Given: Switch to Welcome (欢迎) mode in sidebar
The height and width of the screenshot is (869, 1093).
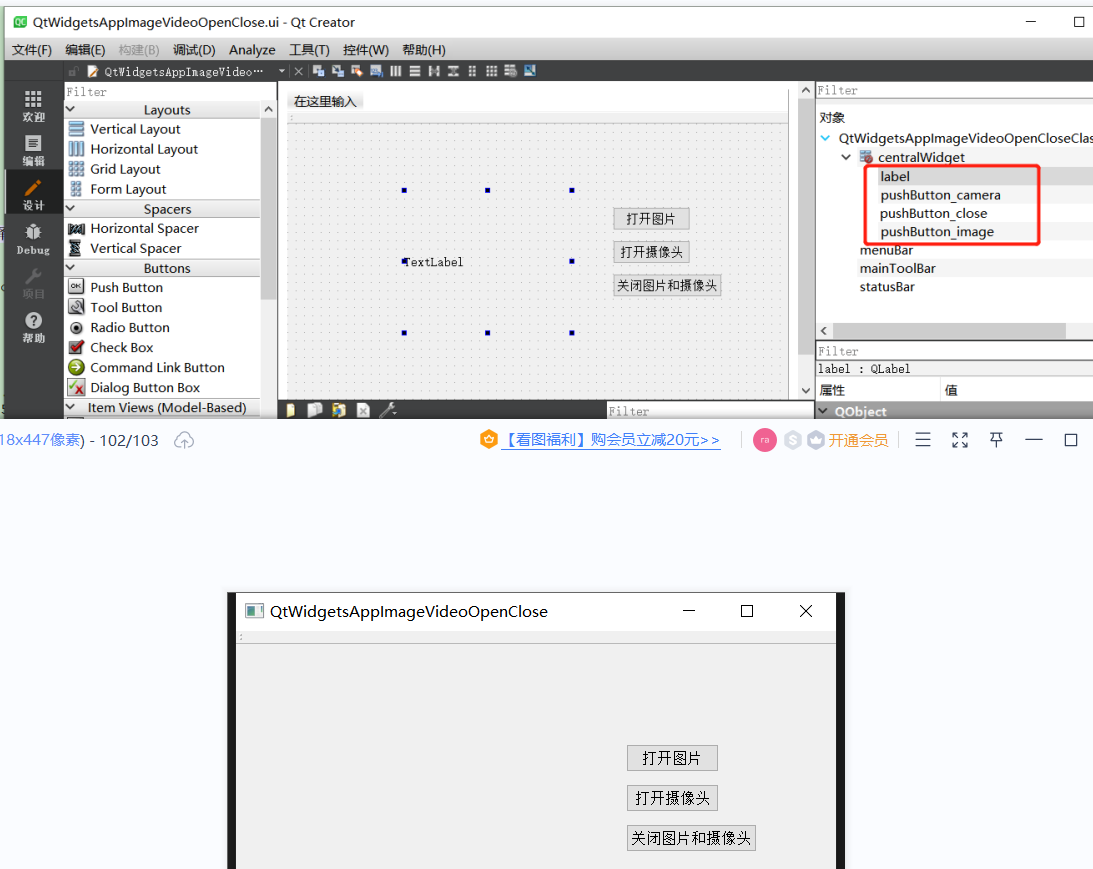Looking at the screenshot, I should [x=33, y=107].
